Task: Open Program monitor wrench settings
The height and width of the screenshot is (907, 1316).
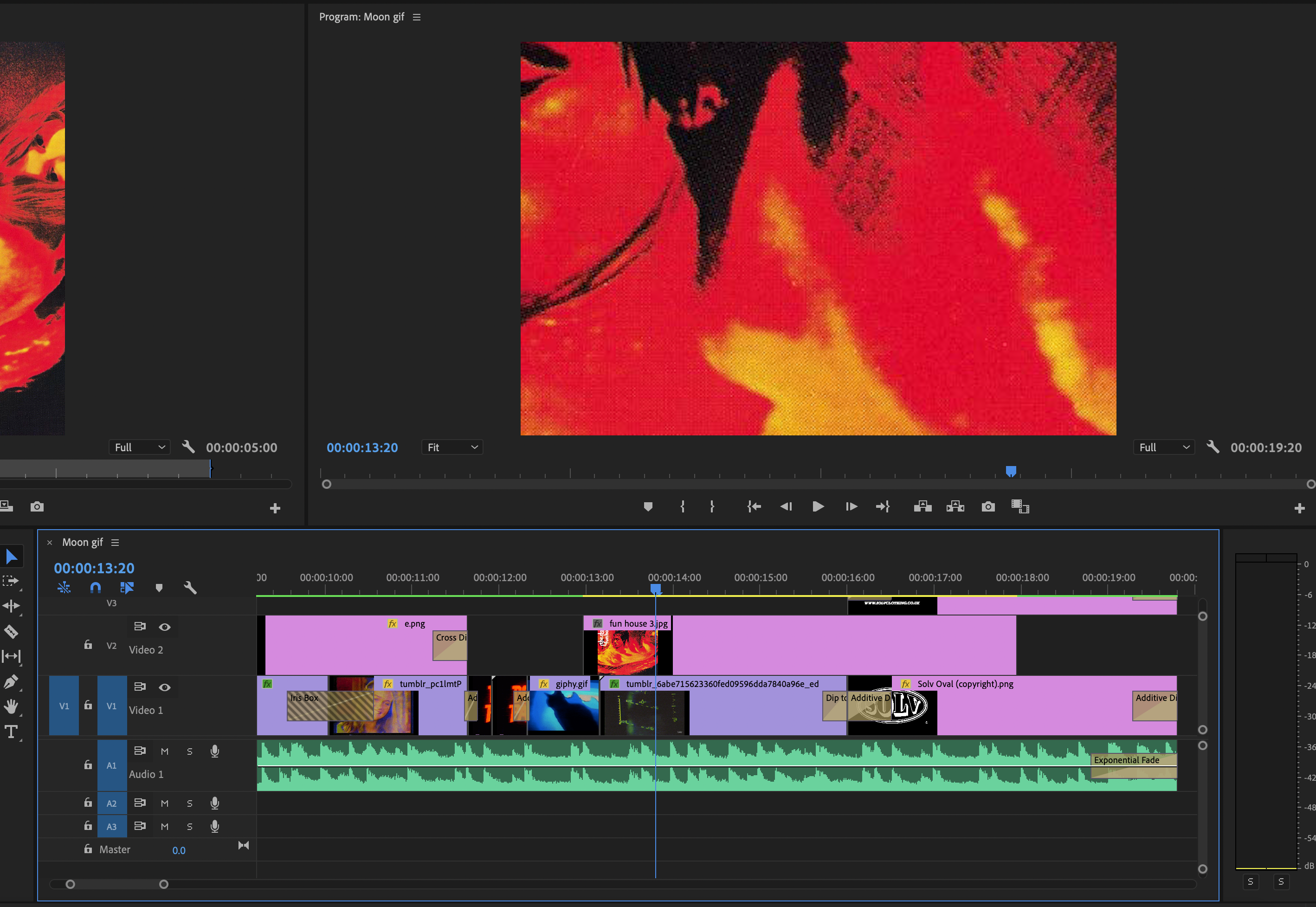Action: click(x=1213, y=447)
